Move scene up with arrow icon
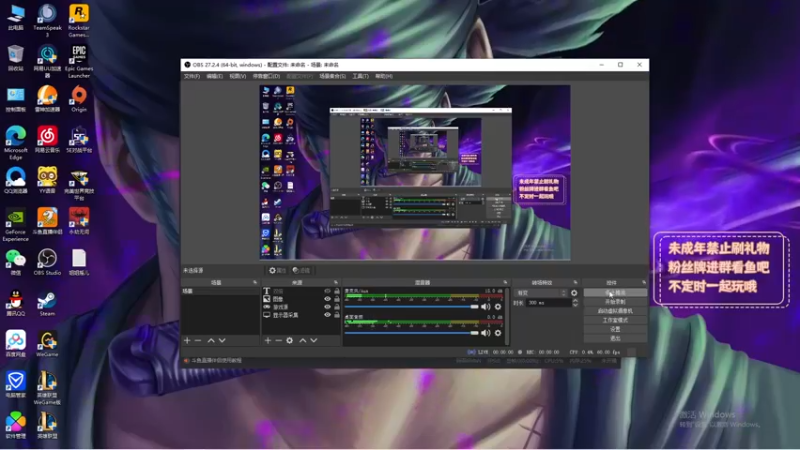 tap(211, 340)
